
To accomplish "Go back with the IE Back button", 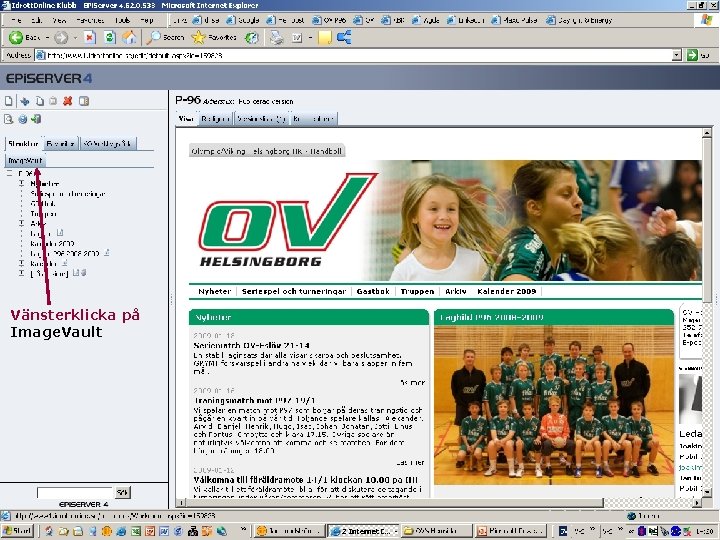I will [24, 37].
